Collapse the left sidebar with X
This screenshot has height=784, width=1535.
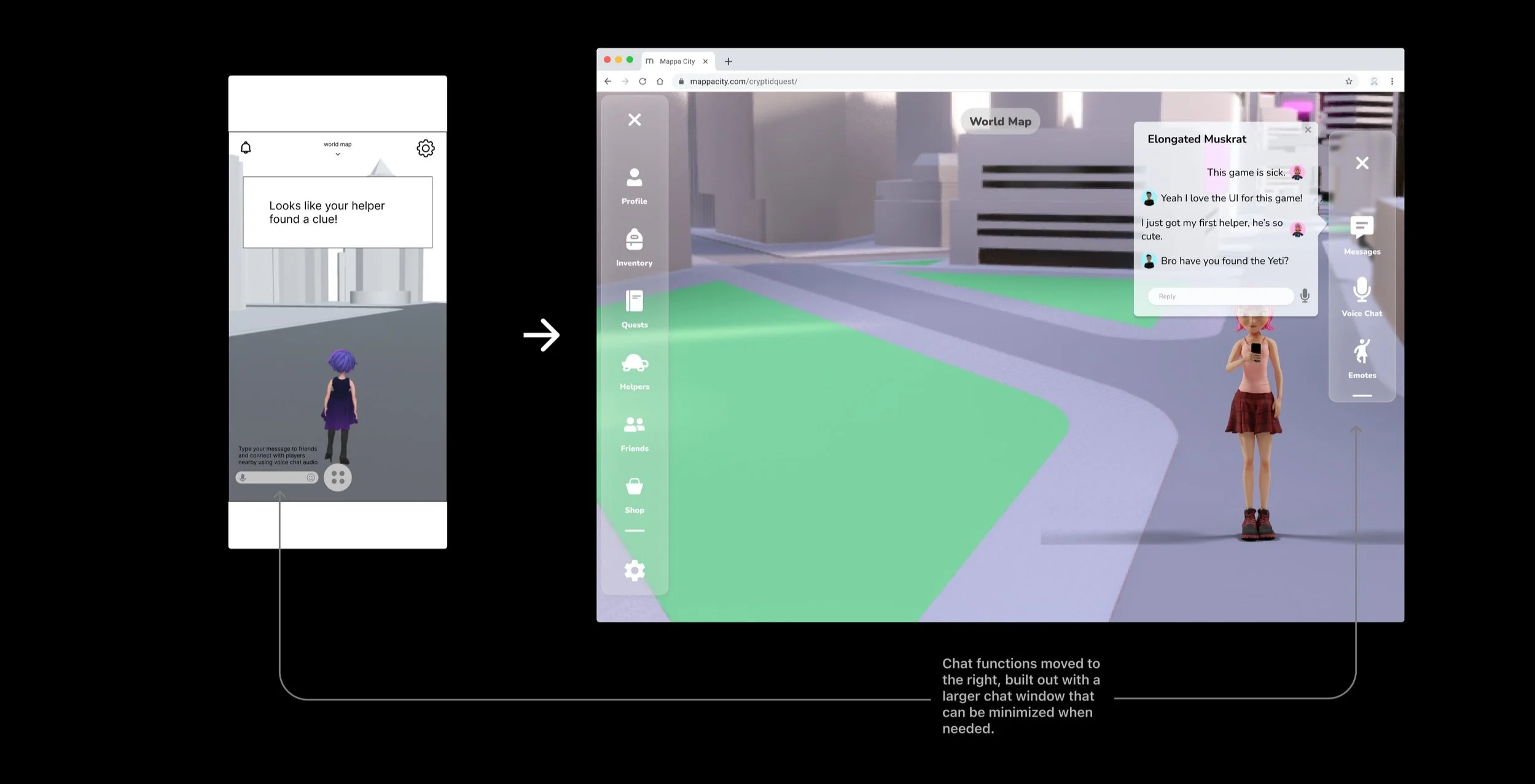[x=634, y=120]
